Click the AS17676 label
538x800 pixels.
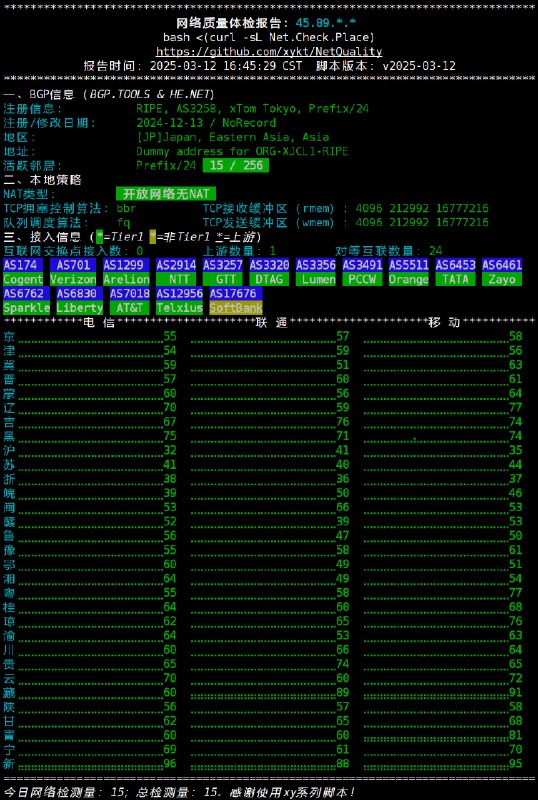tap(236, 293)
